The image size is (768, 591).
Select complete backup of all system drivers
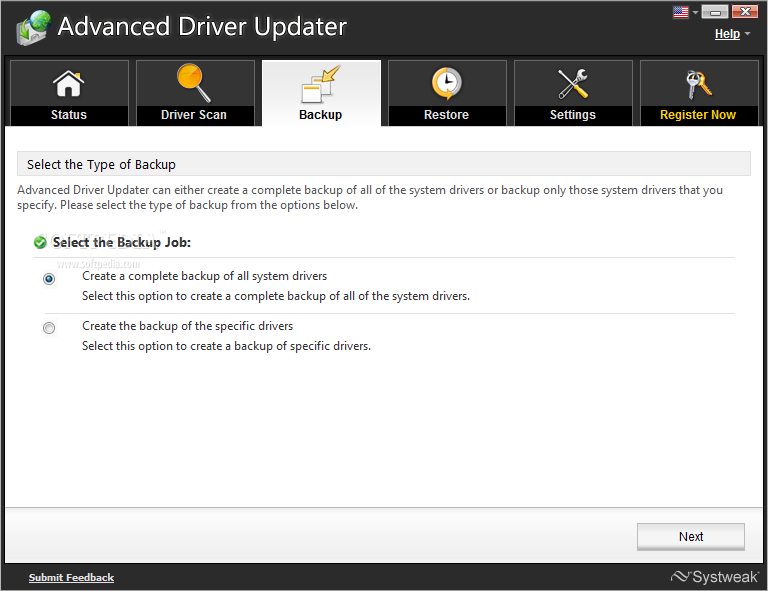tap(49, 279)
